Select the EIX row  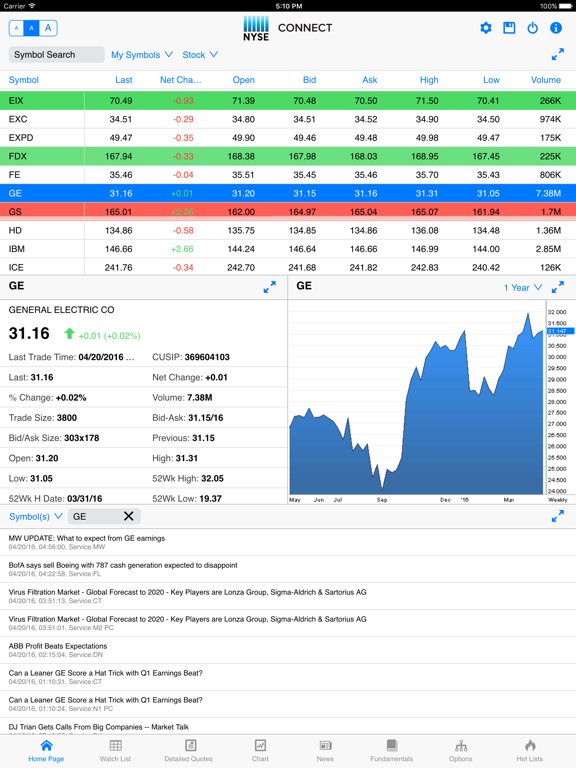click(x=288, y=100)
